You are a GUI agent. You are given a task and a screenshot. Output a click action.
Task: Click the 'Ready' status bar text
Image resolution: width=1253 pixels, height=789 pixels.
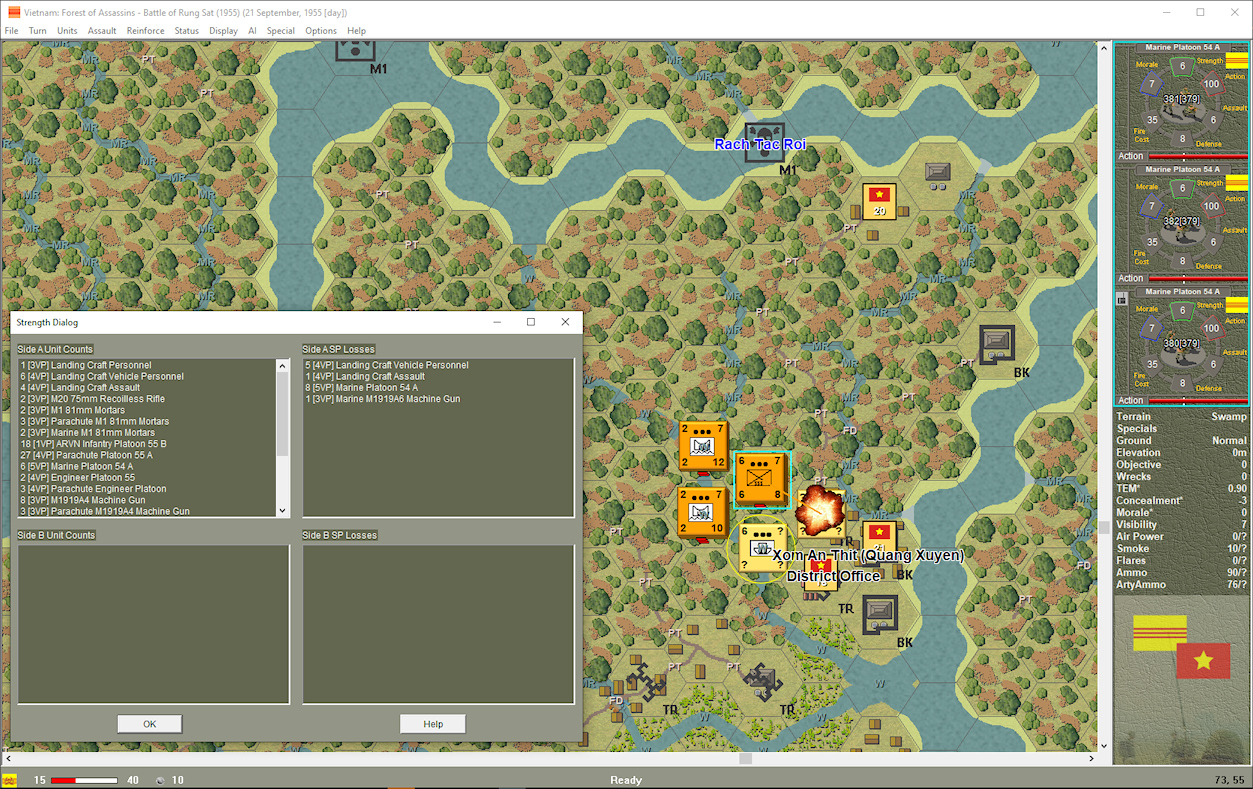point(626,780)
